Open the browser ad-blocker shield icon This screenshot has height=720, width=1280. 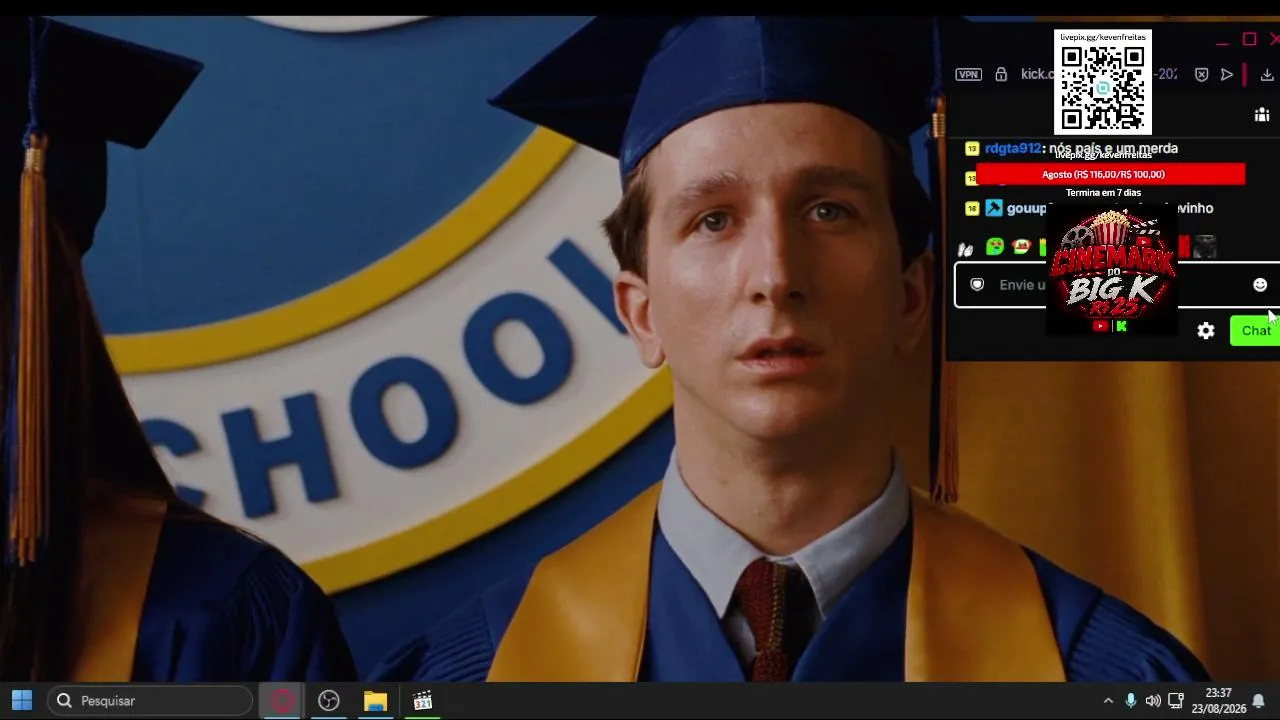coord(1202,74)
